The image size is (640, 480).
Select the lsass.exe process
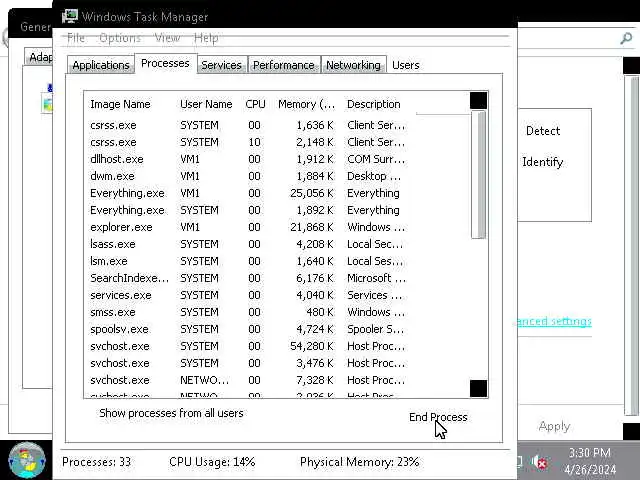pos(248,244)
